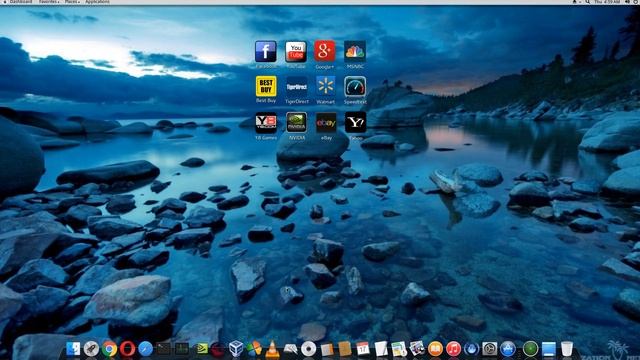Image resolution: width=640 pixels, height=360 pixels.
Task: Open the Walmart desktop shortcut
Action: coord(326,87)
